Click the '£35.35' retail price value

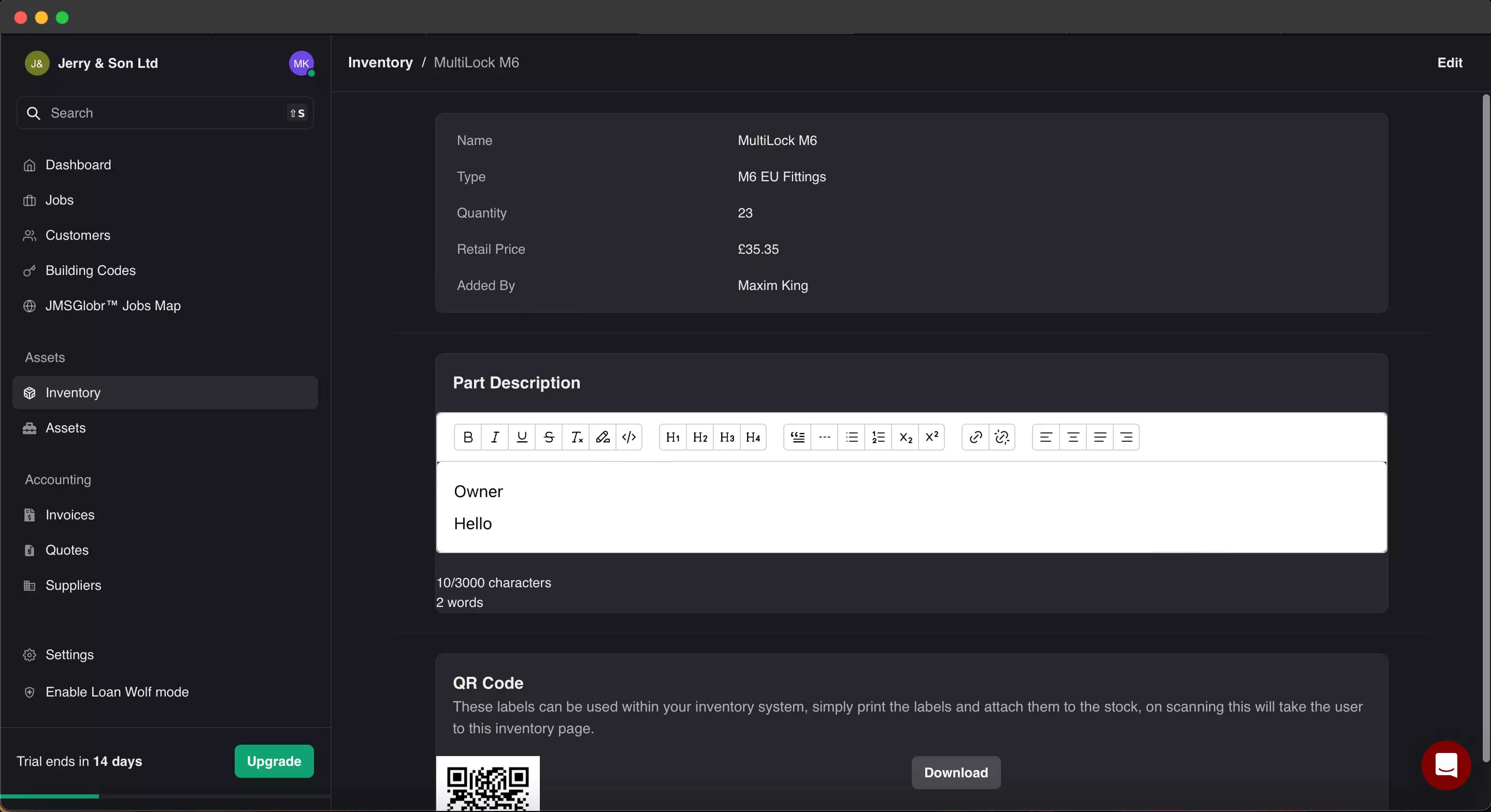[x=757, y=250]
